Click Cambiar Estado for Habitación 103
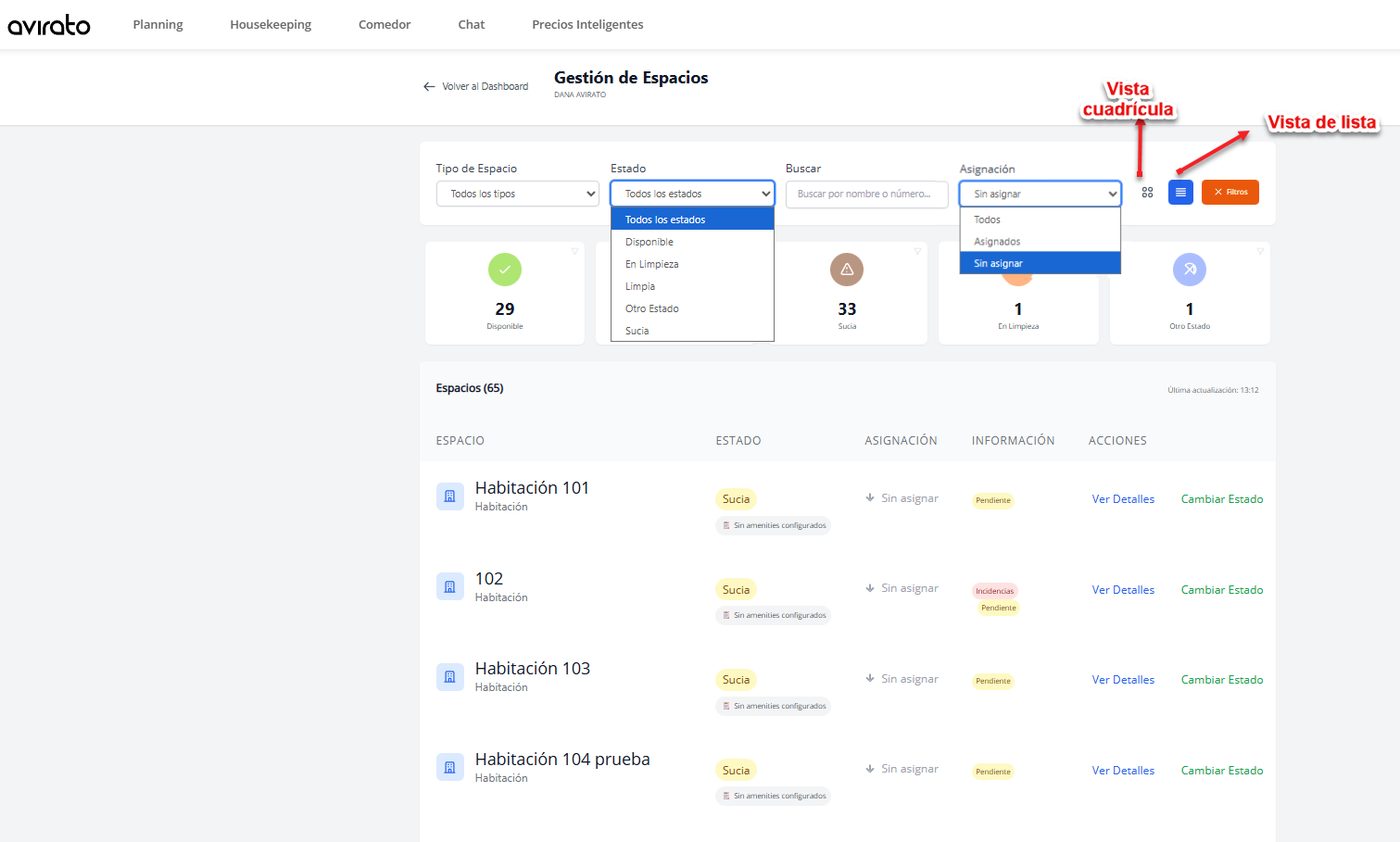Image resolution: width=1400 pixels, height=842 pixels. coord(1222,680)
